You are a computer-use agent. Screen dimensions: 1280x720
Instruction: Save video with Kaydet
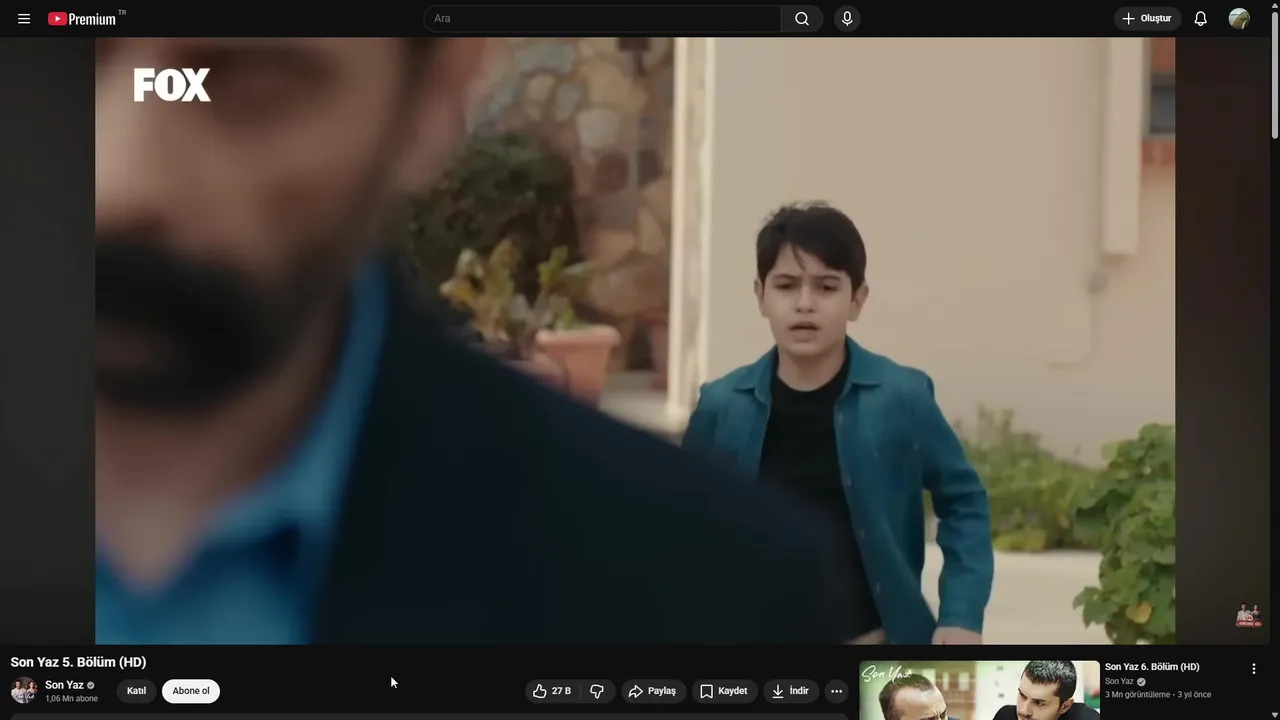(724, 691)
